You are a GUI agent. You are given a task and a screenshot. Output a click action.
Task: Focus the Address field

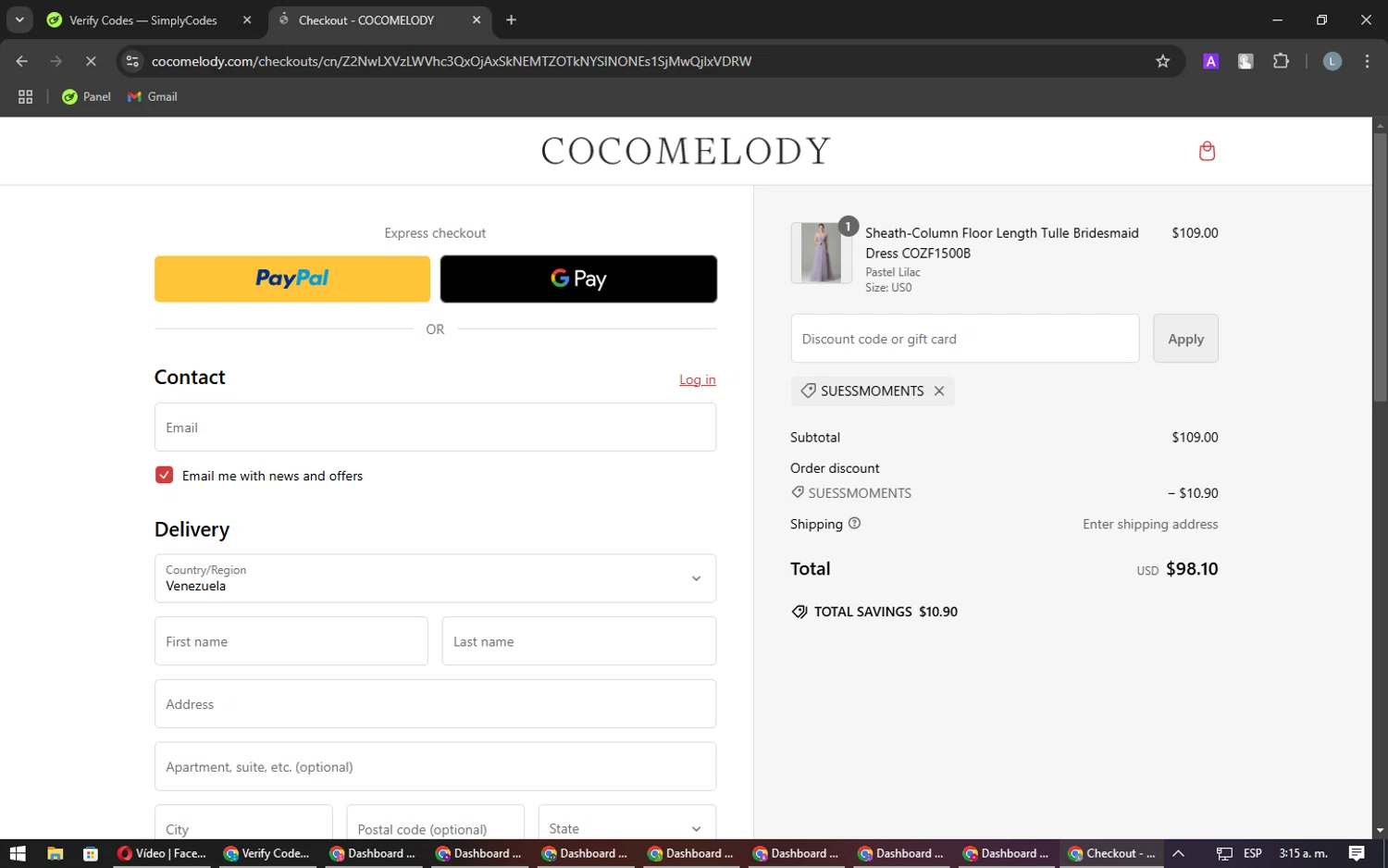435,703
